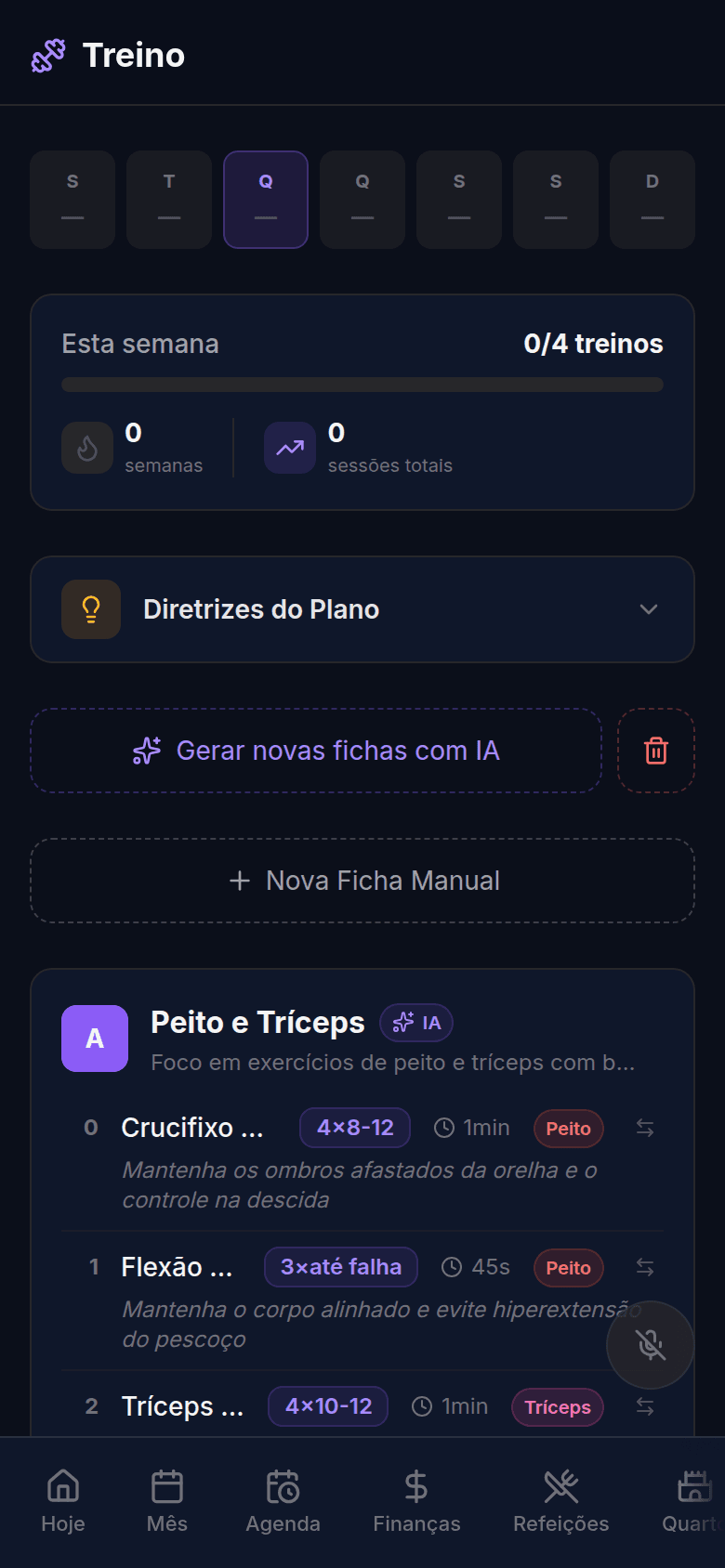Click the Nova Ficha Manual button
725x1568 pixels.
[362, 881]
